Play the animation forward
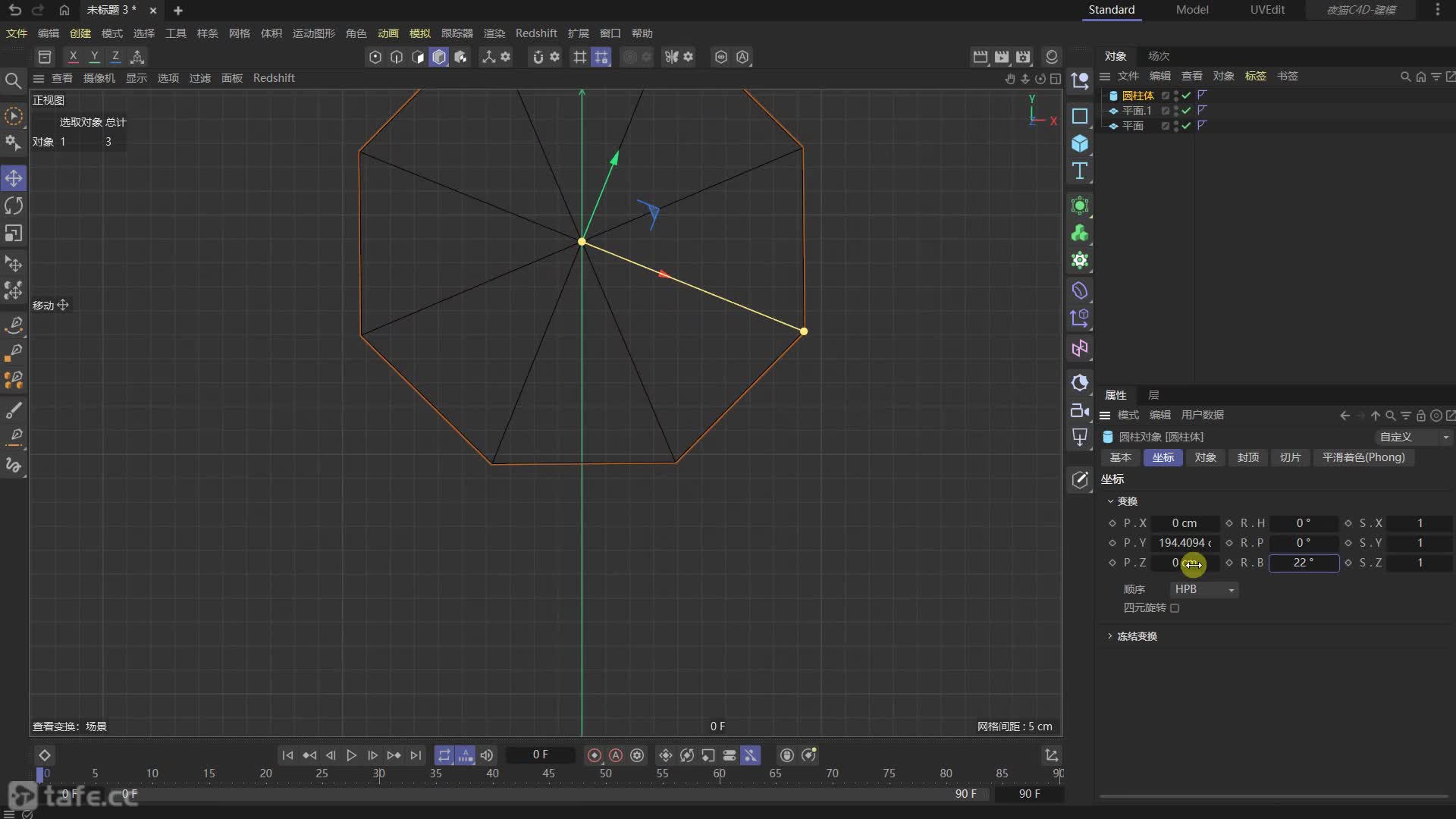1456x819 pixels. (x=351, y=755)
